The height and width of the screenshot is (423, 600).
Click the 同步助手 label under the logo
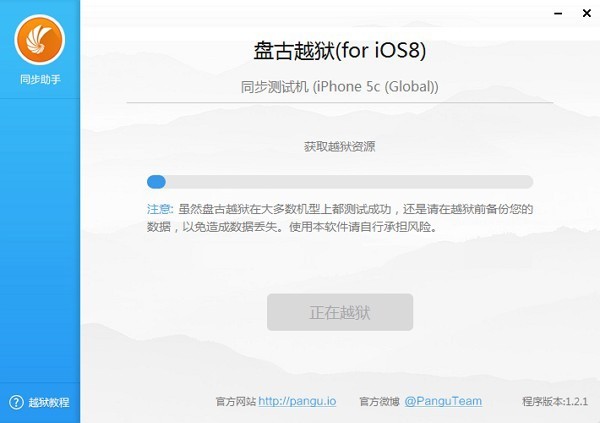(40, 79)
